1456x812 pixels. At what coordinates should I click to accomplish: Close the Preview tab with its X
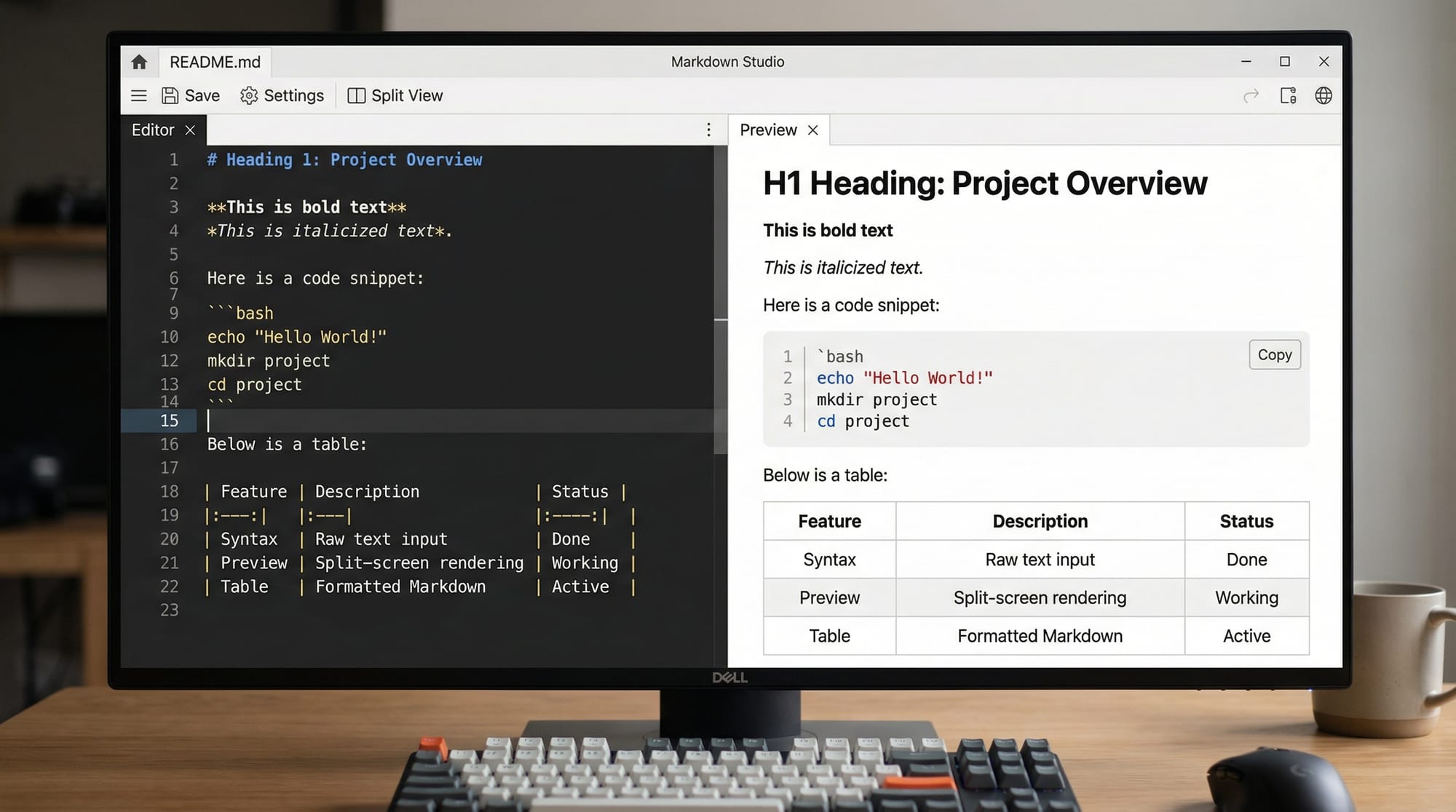point(813,130)
